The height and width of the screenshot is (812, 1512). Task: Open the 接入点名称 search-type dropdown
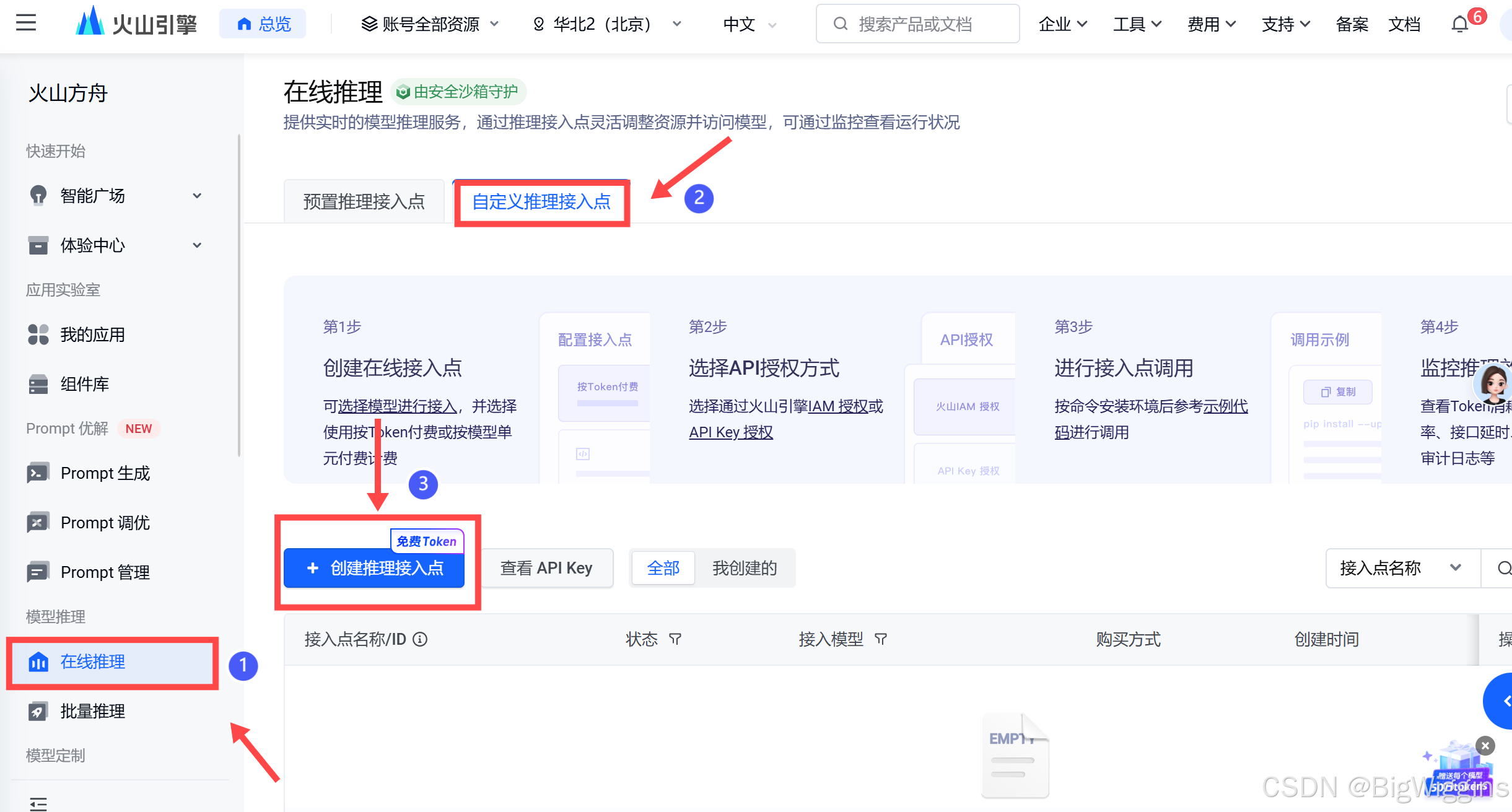1401,568
